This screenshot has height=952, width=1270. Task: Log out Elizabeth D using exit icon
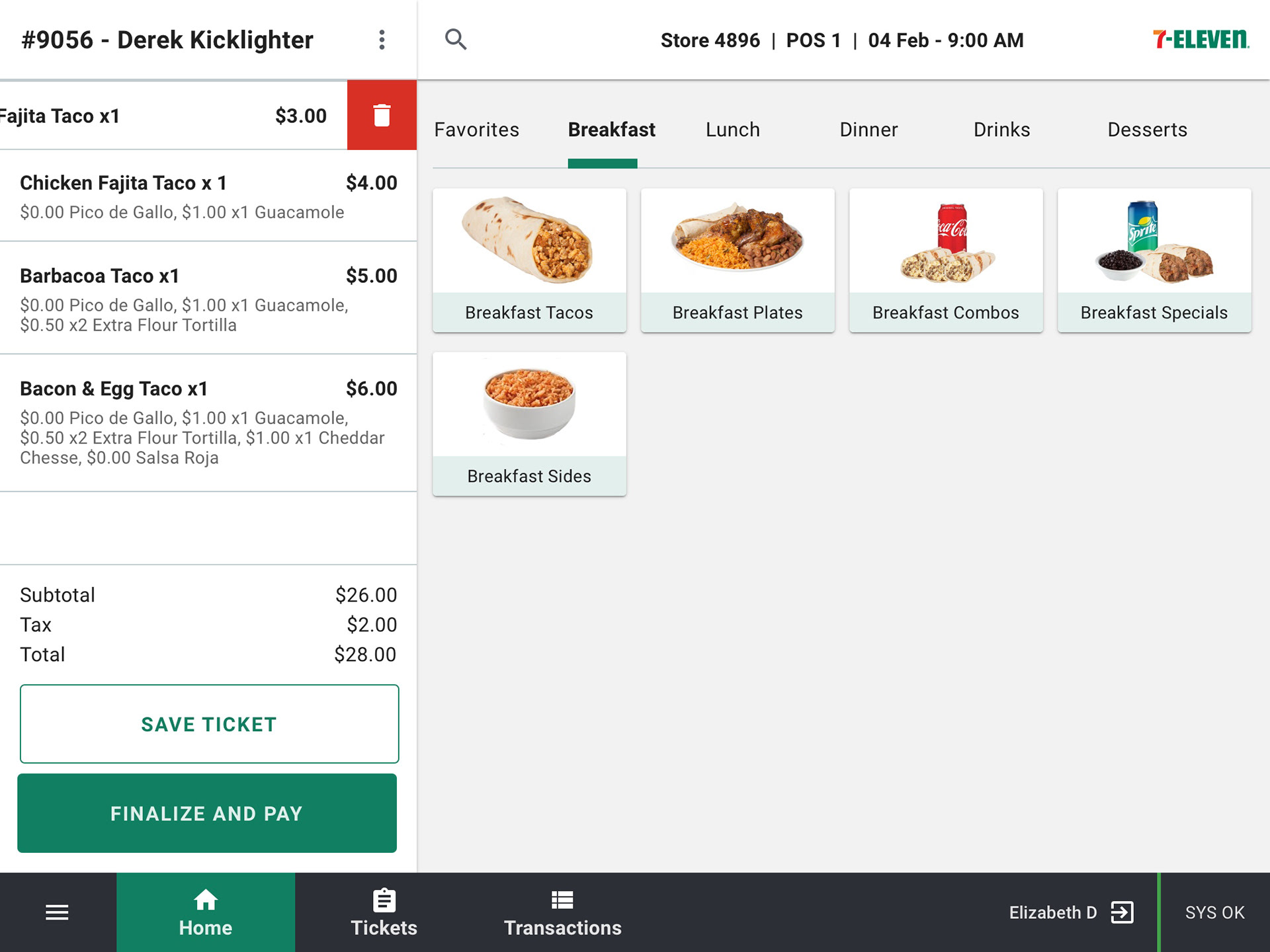coord(1122,912)
